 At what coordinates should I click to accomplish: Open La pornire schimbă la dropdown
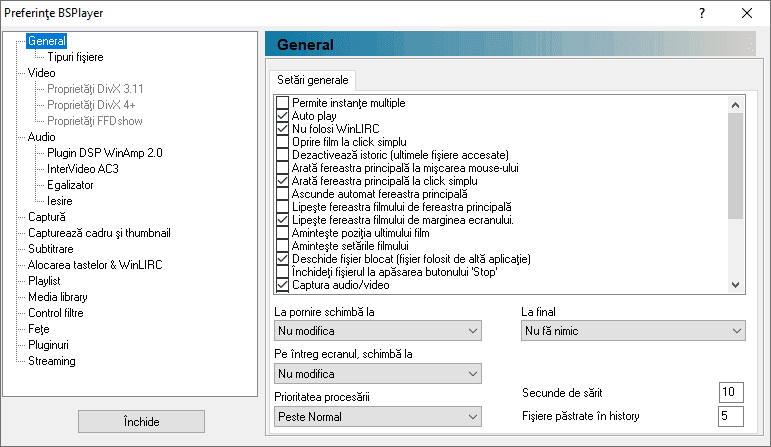(378, 331)
